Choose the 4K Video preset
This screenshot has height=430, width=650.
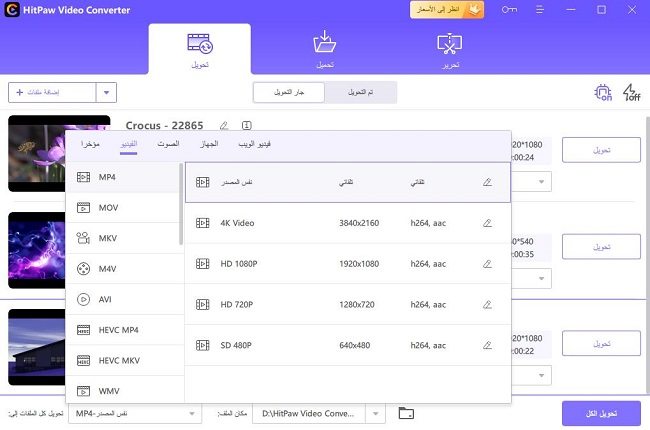(347, 223)
